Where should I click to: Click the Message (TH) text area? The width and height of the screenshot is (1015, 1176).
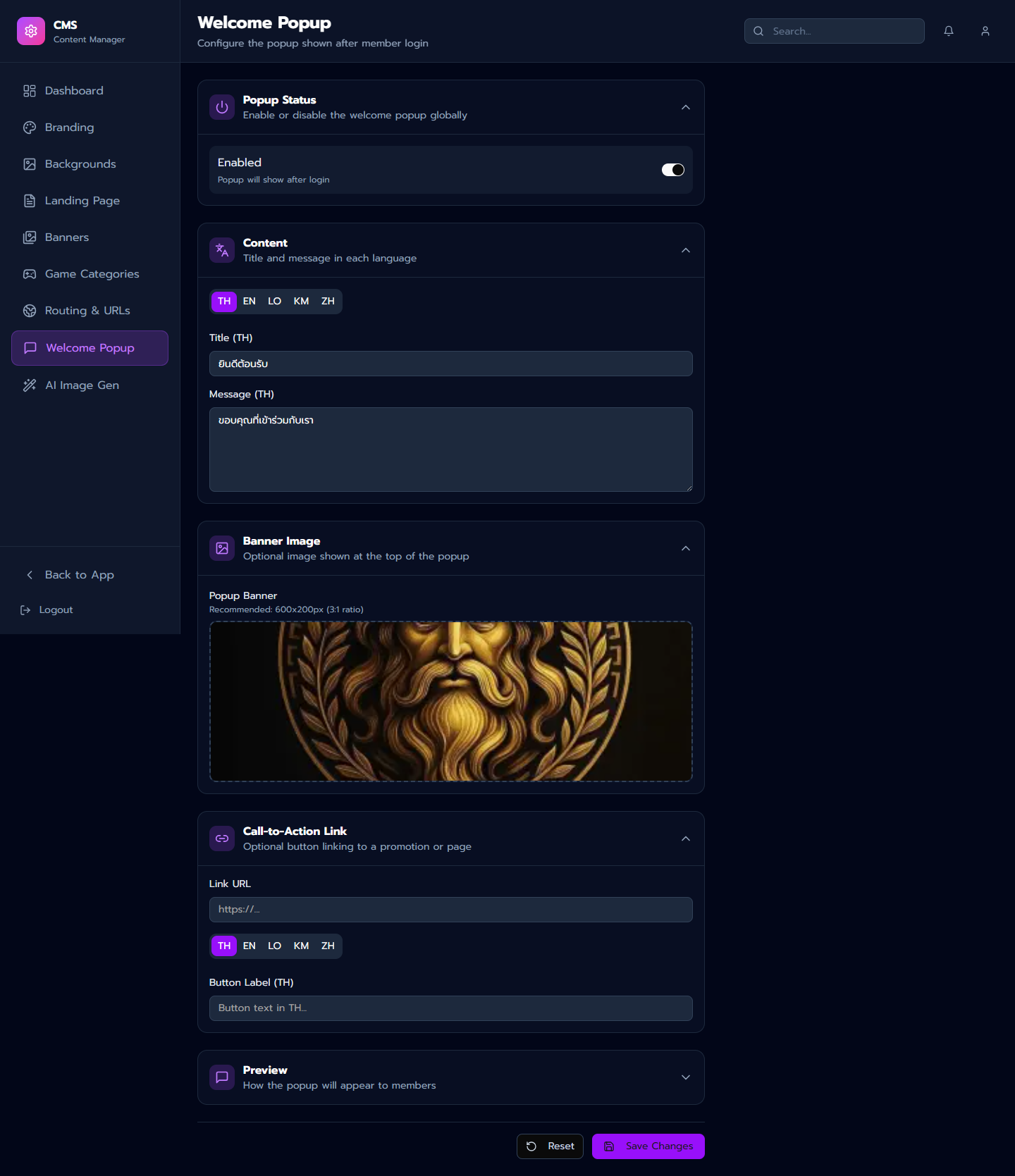click(x=451, y=450)
